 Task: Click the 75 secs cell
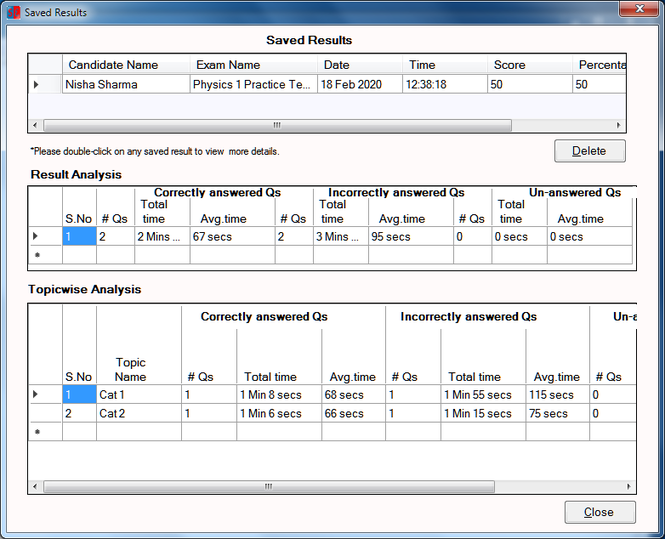557,413
